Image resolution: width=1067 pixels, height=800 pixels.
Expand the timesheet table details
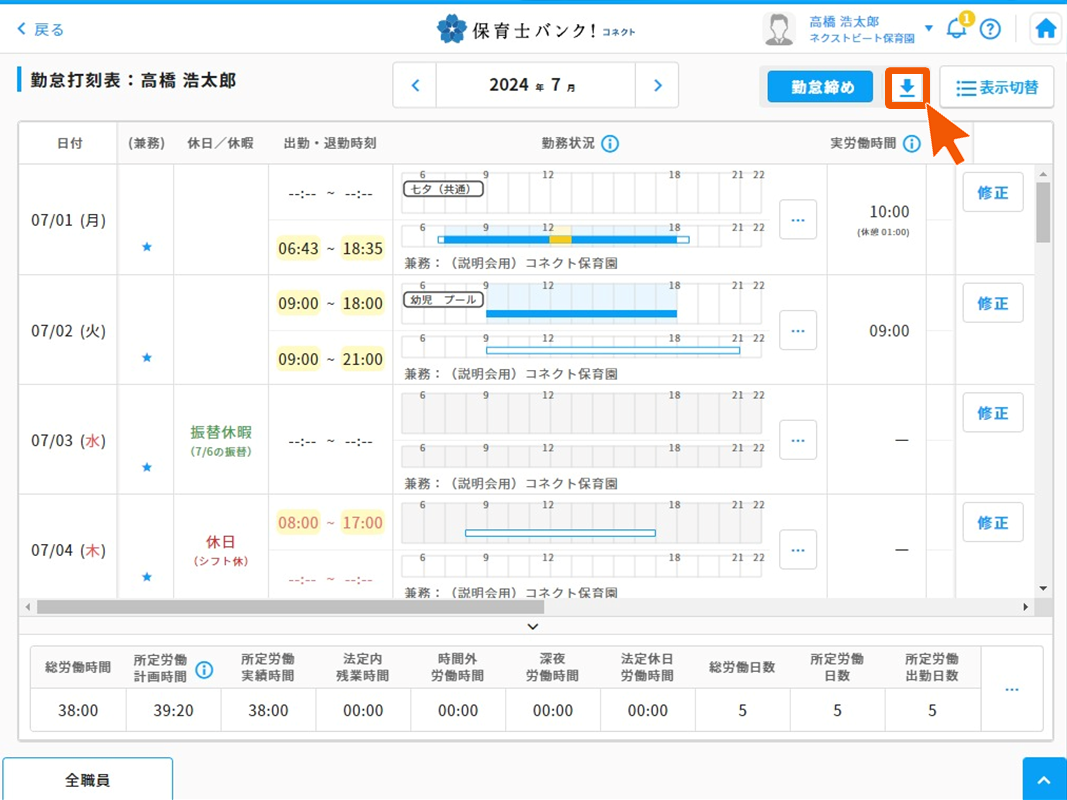533,626
